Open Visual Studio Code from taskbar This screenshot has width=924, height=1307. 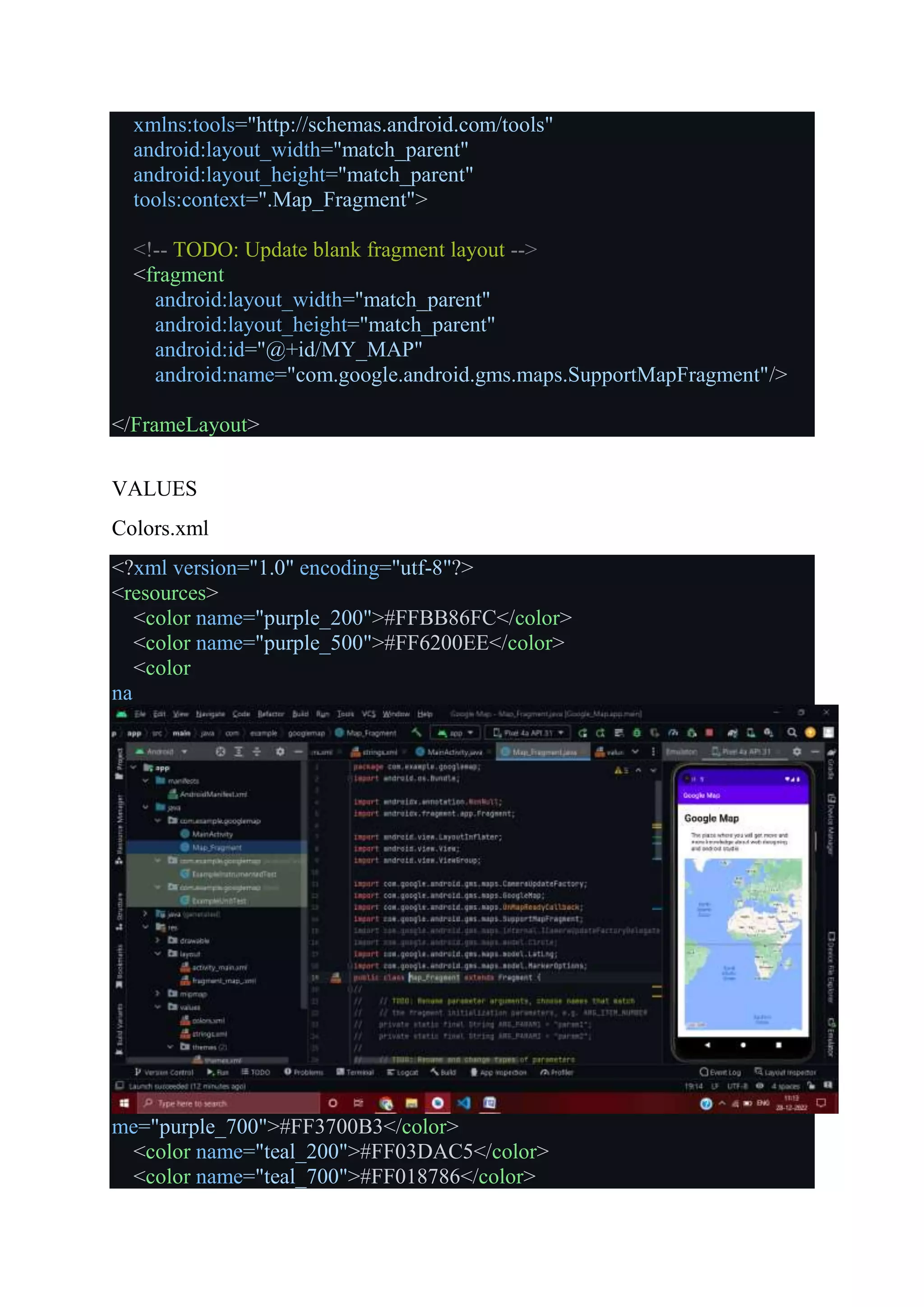click(x=464, y=1103)
